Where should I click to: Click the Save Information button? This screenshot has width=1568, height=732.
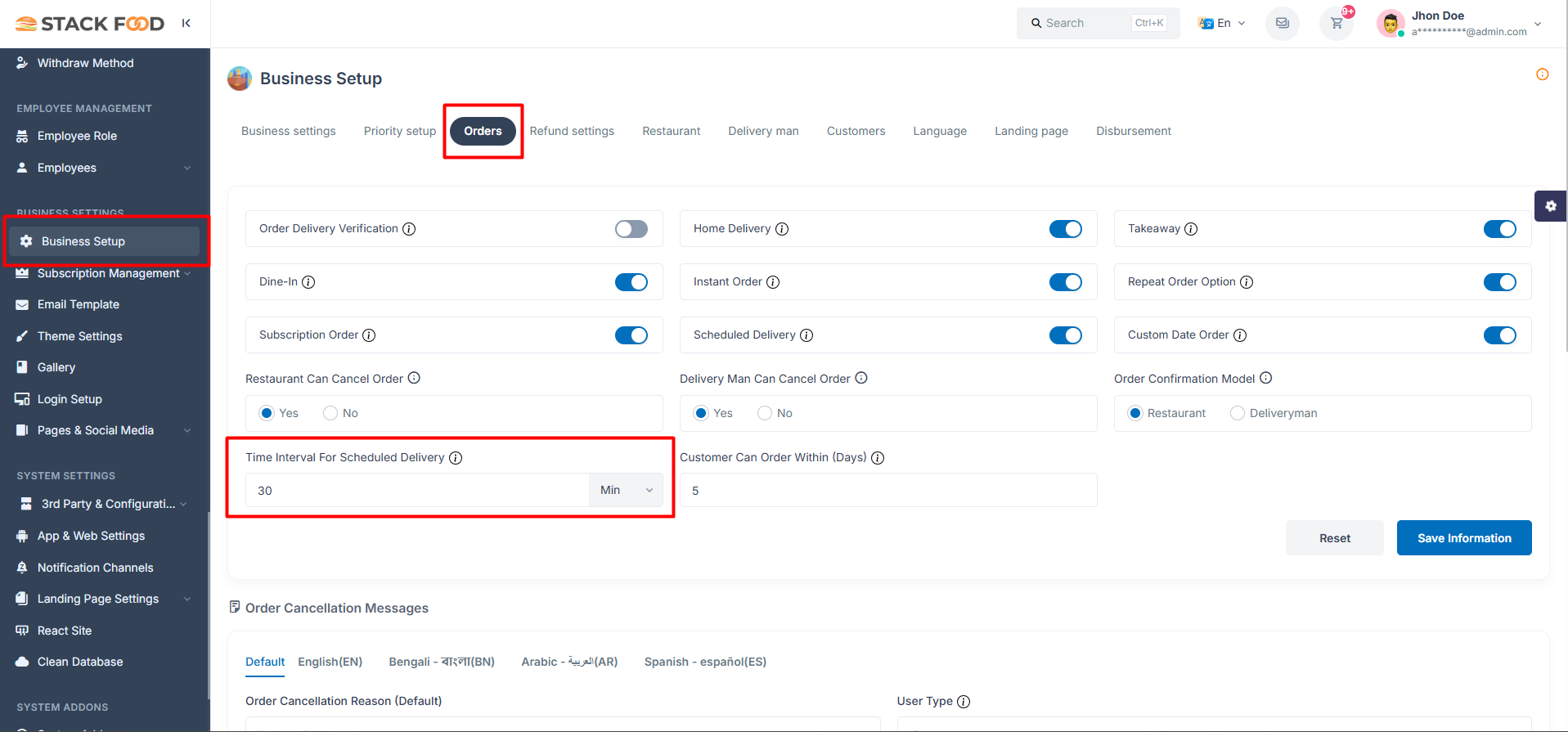coord(1463,538)
